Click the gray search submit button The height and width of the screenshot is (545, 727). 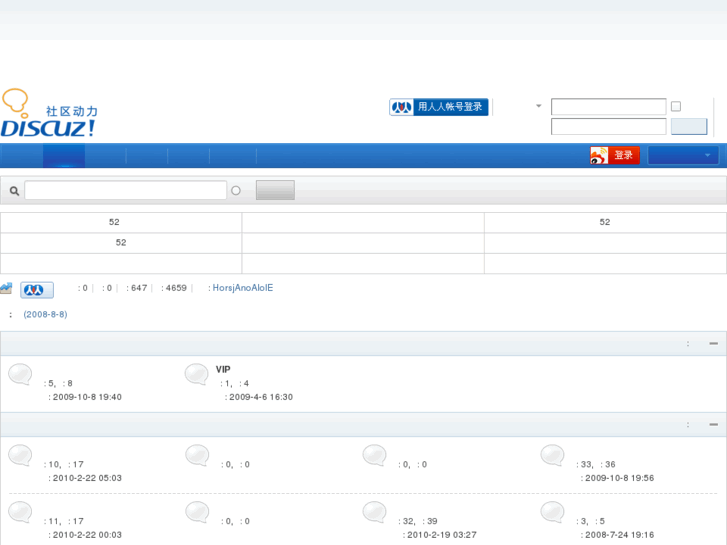275,190
